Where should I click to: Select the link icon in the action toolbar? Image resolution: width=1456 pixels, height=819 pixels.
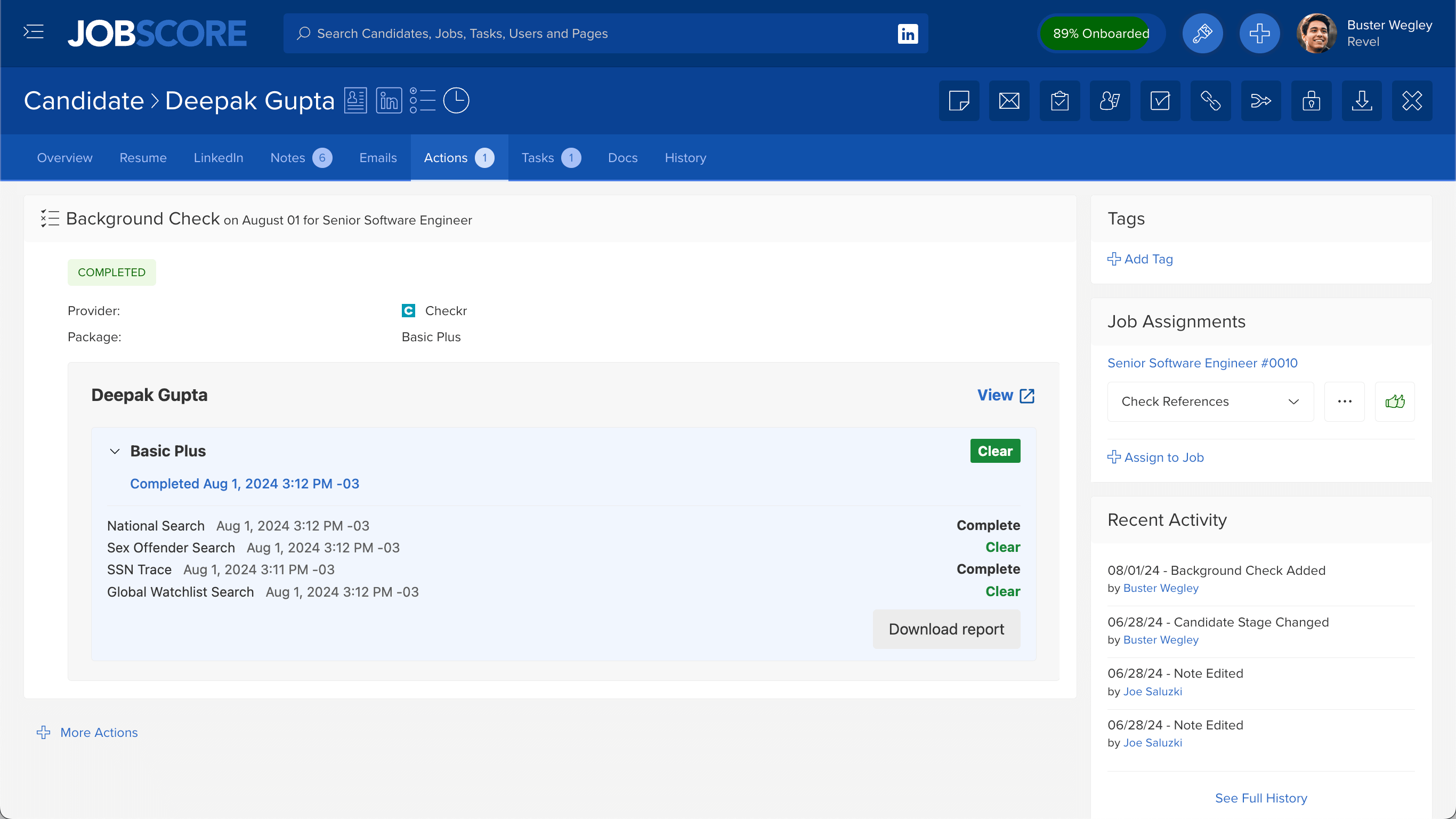[1211, 101]
